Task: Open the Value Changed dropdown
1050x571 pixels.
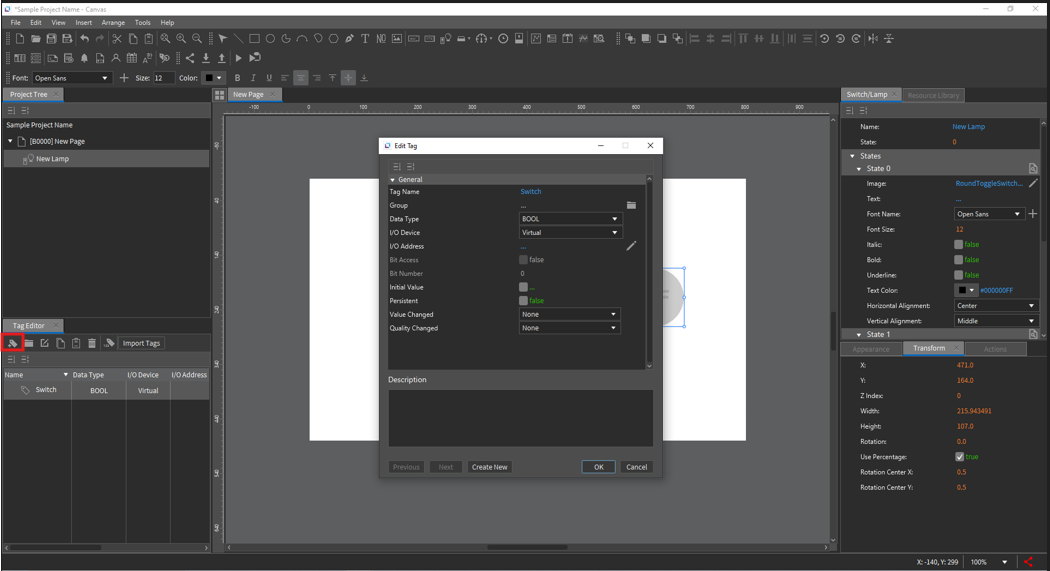Action: pos(569,314)
